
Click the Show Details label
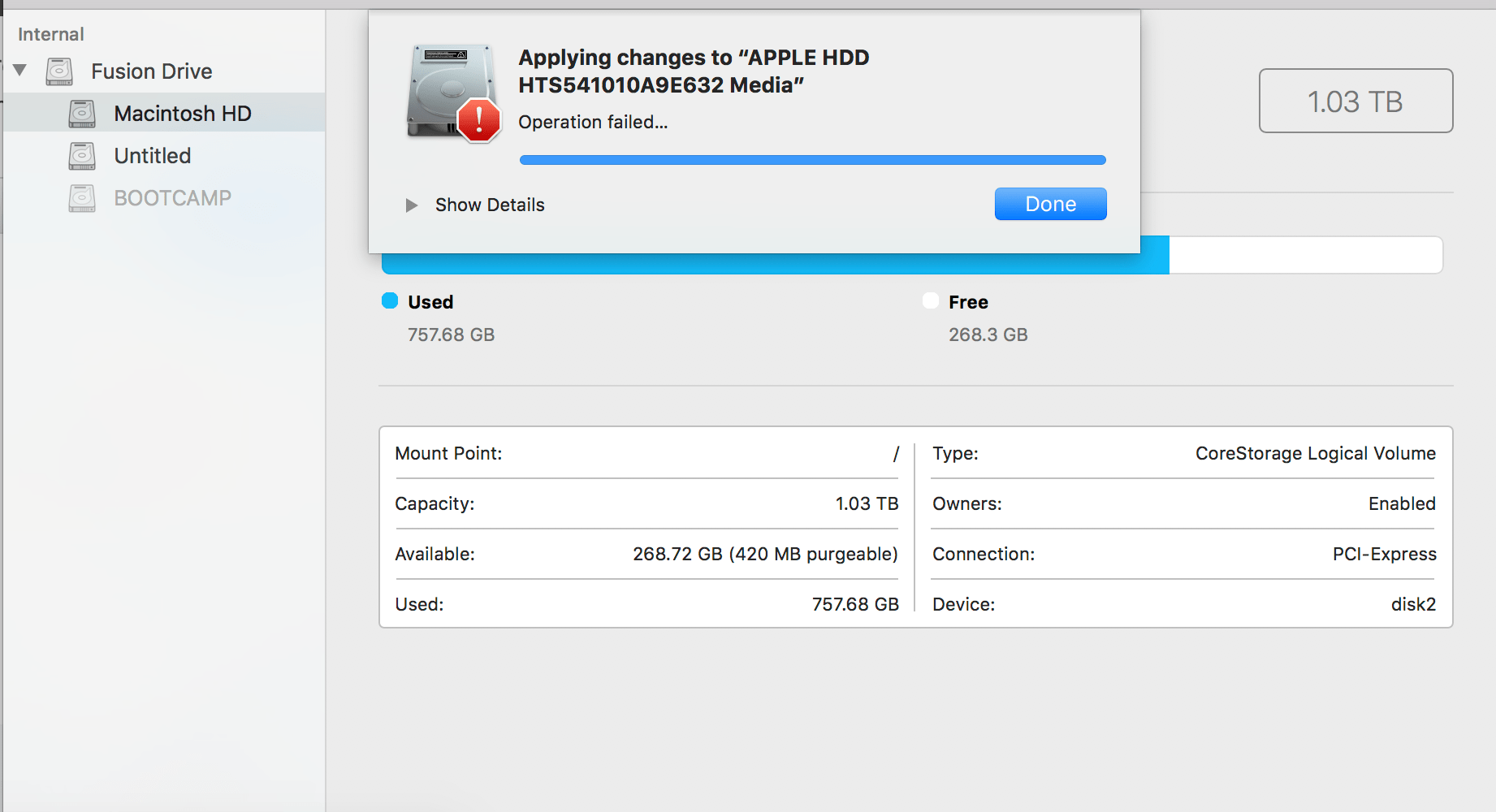[x=489, y=205]
